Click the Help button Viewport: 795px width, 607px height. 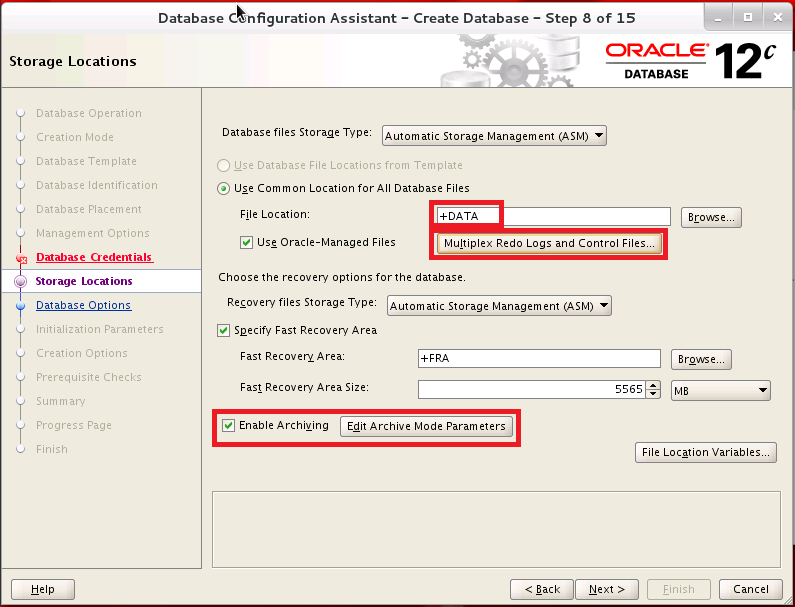tap(43, 589)
